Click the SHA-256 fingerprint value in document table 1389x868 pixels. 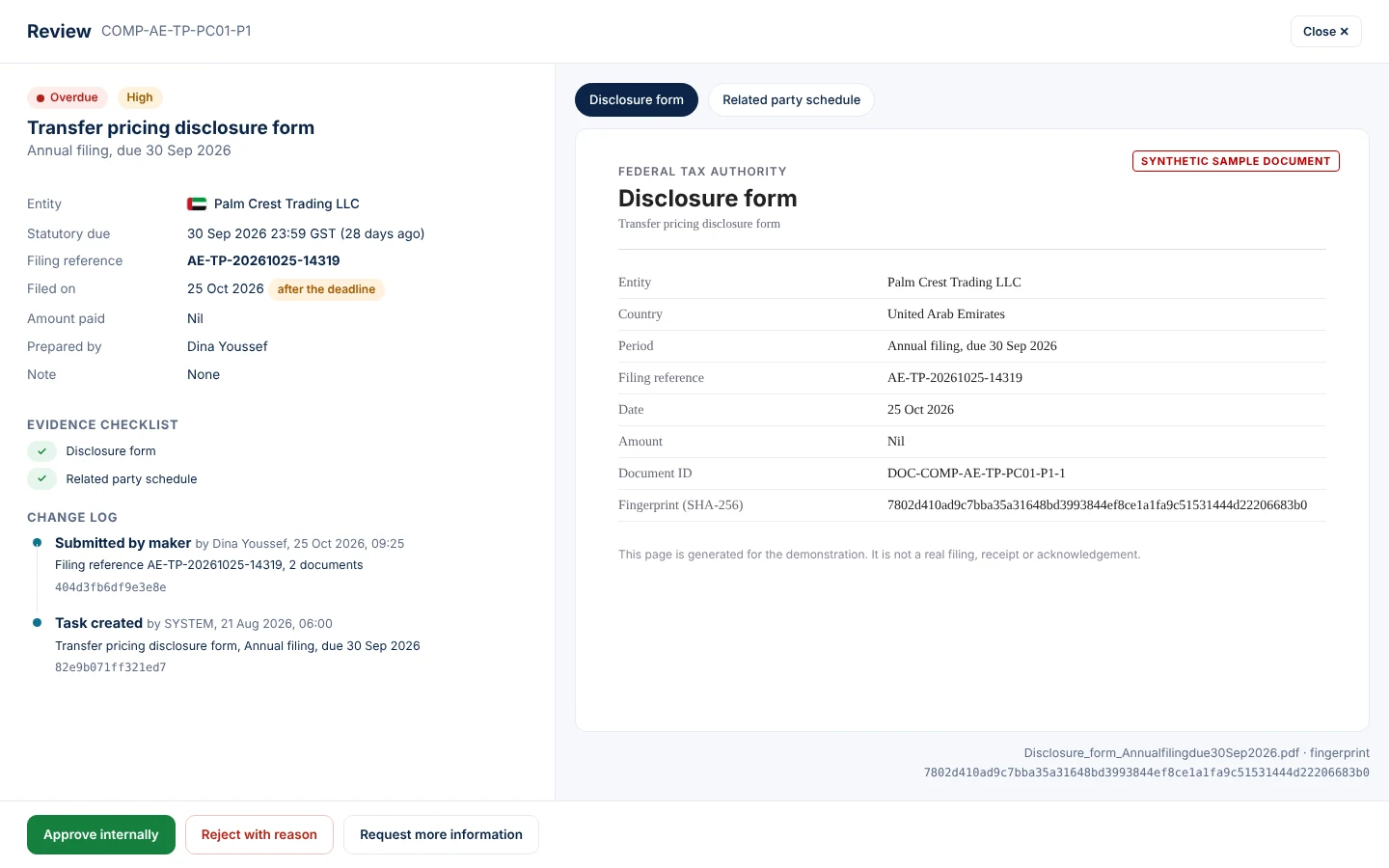(x=1097, y=505)
